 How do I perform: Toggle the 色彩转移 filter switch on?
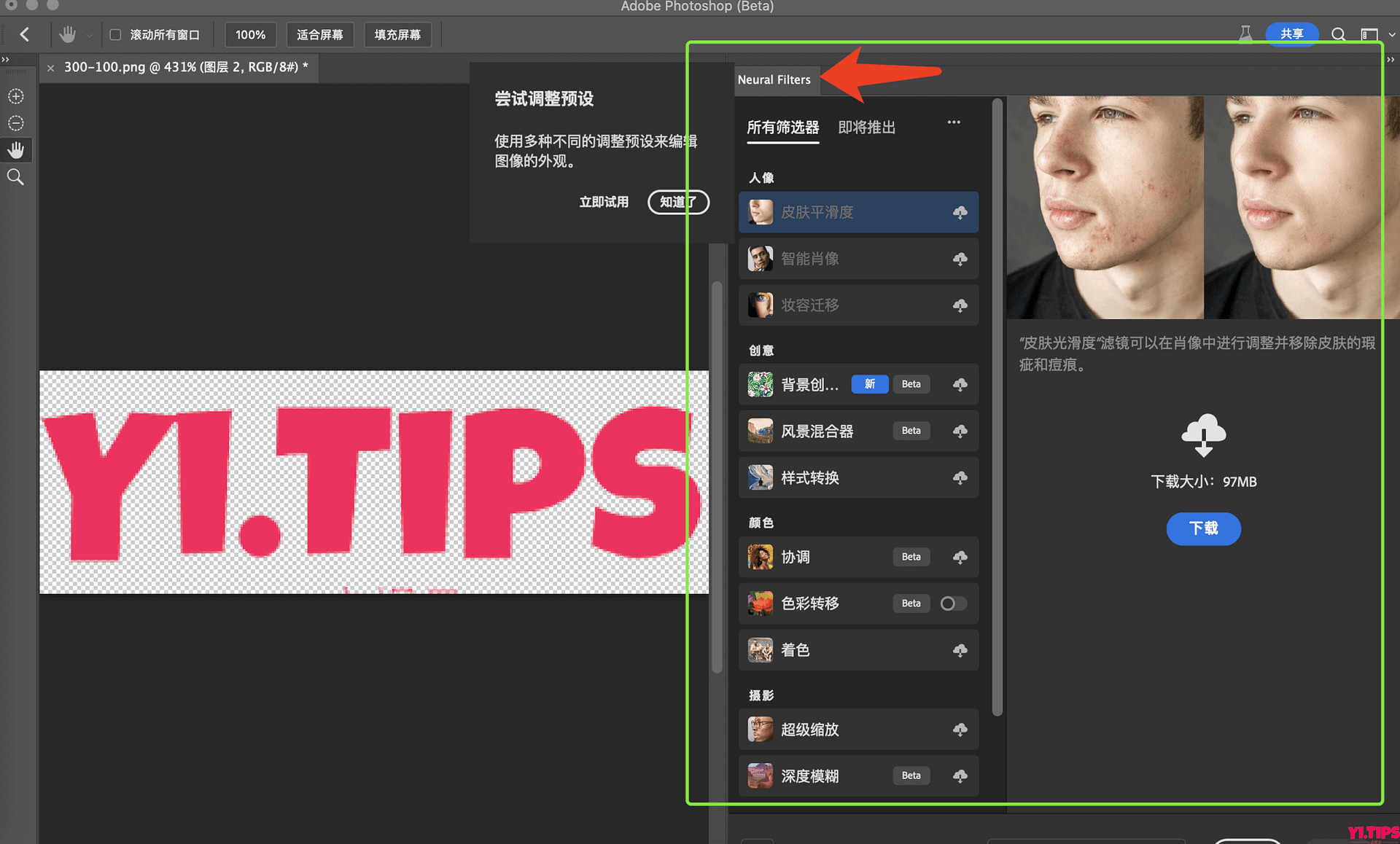(x=952, y=603)
